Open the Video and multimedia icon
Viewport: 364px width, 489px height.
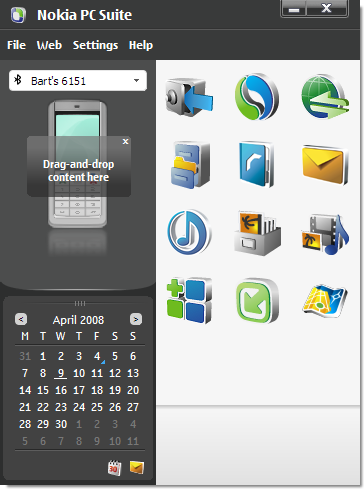(325, 234)
